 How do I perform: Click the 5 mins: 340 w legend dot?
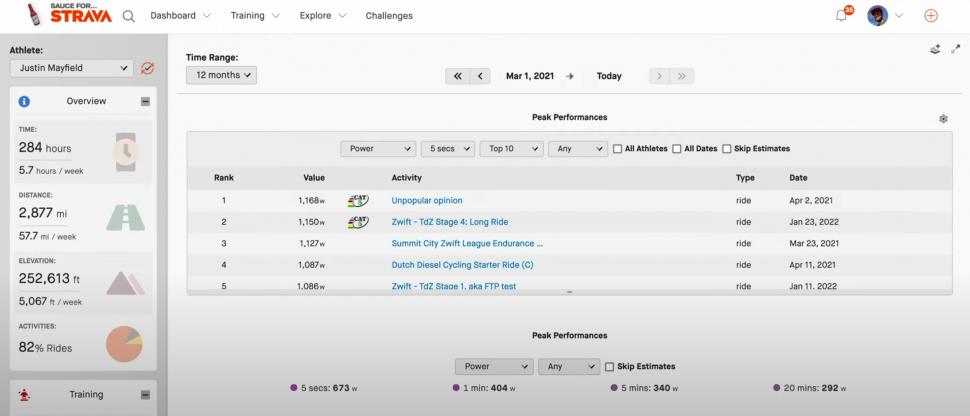tap(614, 388)
